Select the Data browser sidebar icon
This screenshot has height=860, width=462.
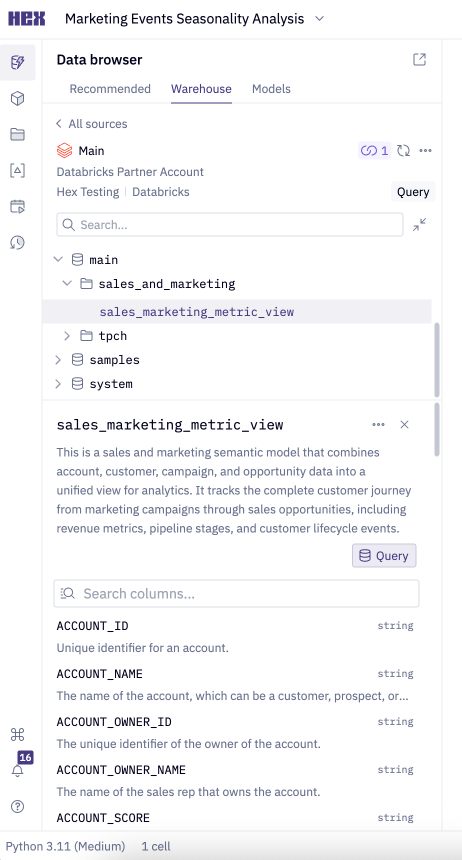click(x=18, y=63)
